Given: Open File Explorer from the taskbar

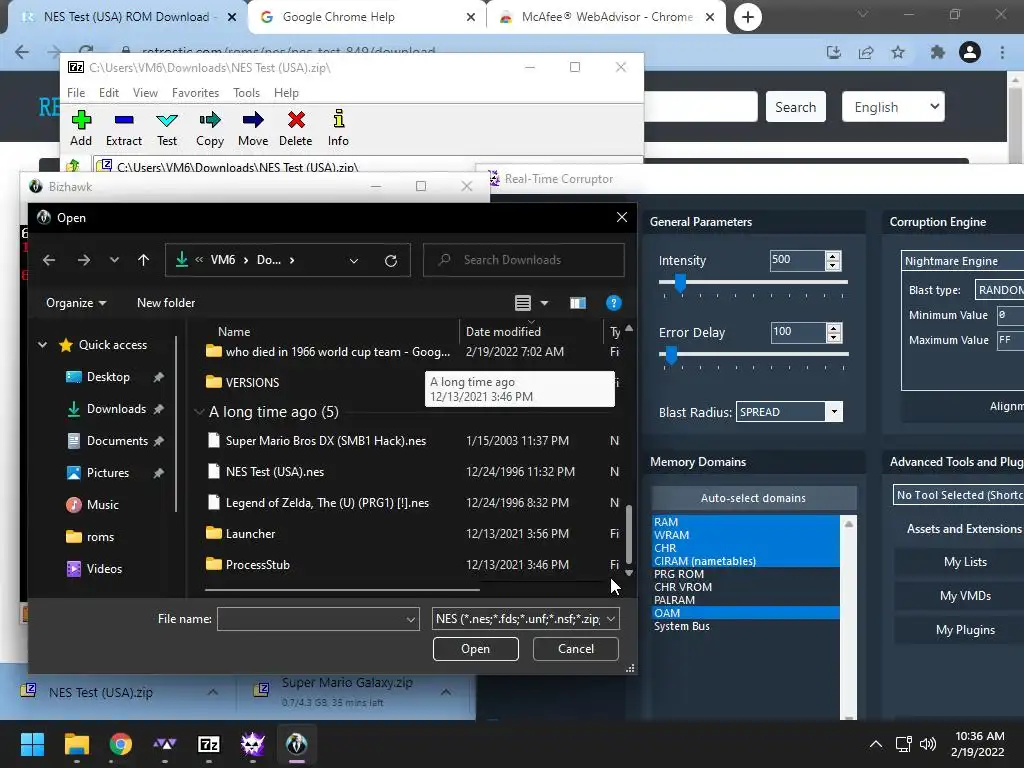Looking at the screenshot, I should coord(76,744).
